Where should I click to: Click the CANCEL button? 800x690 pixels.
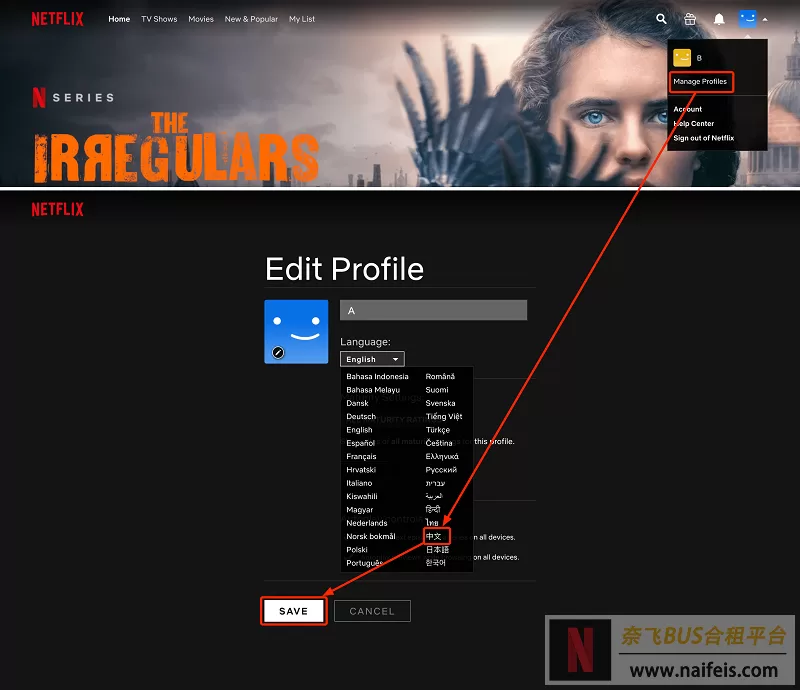point(372,611)
